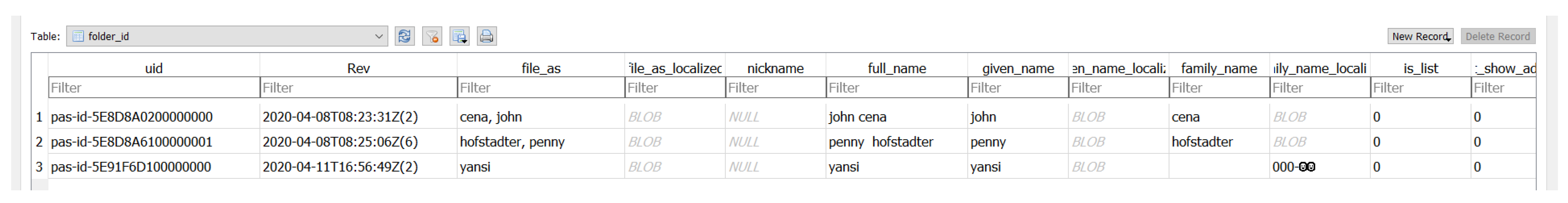Screen dimensions: 1568x203
Task: Sort by the given_name column header
Action: [1018, 69]
